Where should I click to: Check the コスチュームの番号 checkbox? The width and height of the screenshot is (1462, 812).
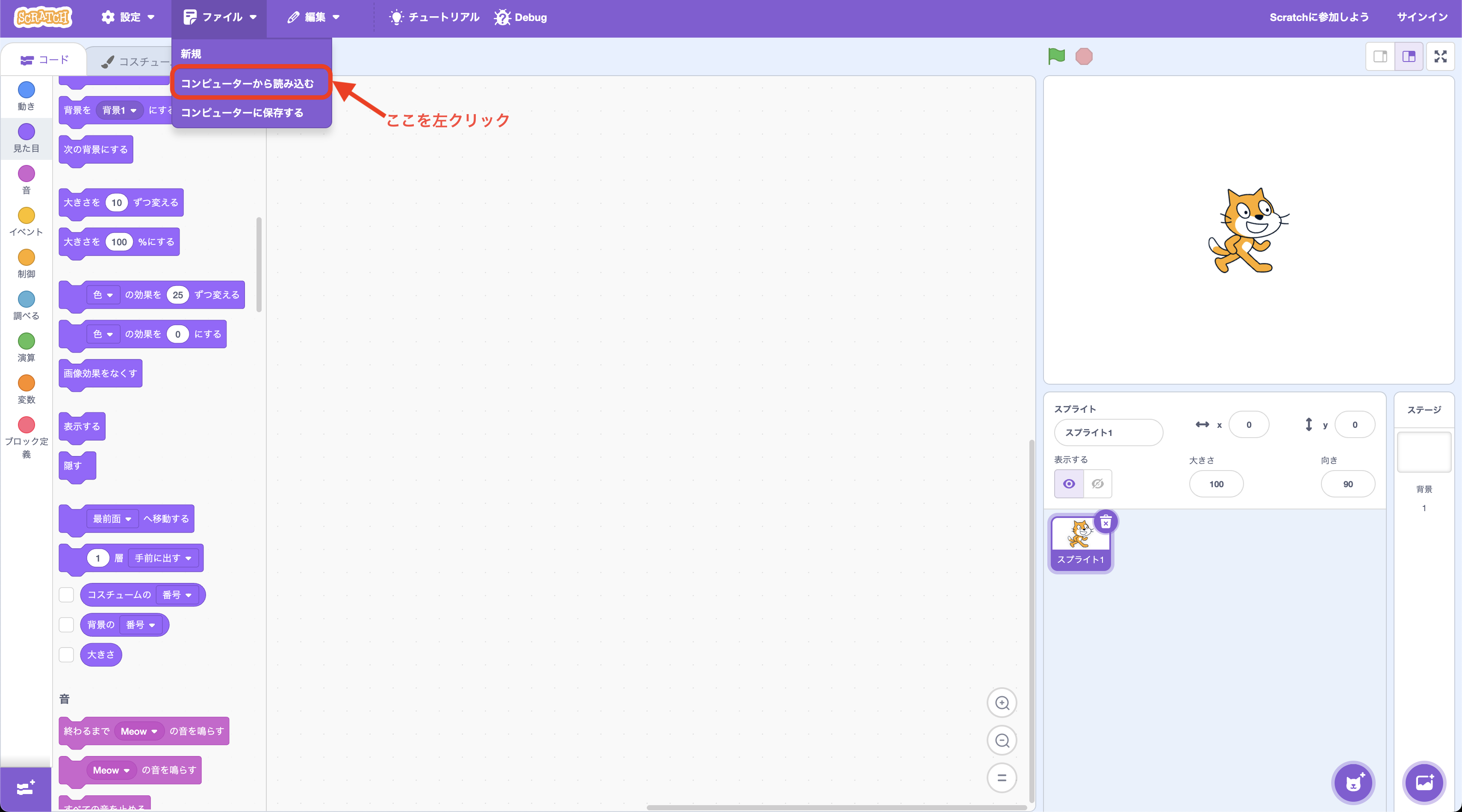(x=66, y=594)
